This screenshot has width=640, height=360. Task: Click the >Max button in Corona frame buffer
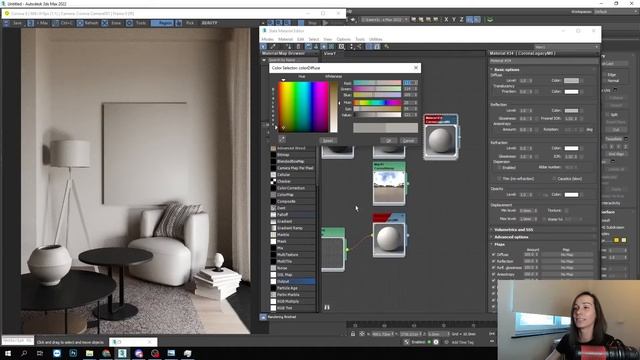point(42,23)
